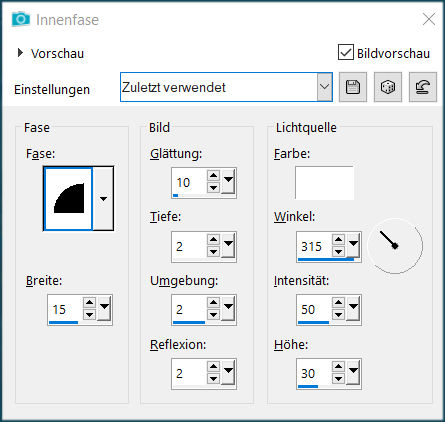The height and width of the screenshot is (422, 445).
Task: Open the Farbe white color swatch
Action: pyautogui.click(x=324, y=183)
